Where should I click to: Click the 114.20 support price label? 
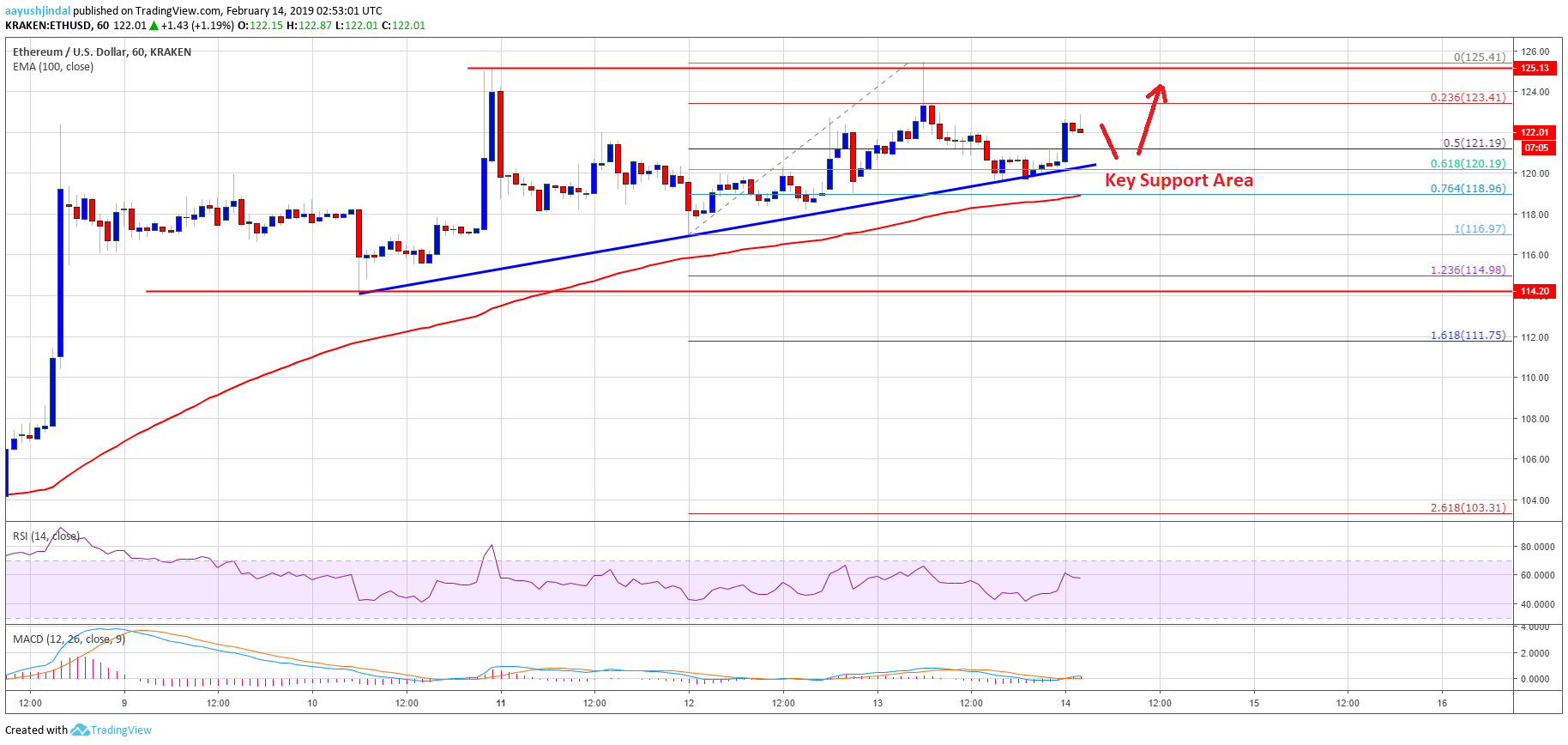pos(1535,292)
